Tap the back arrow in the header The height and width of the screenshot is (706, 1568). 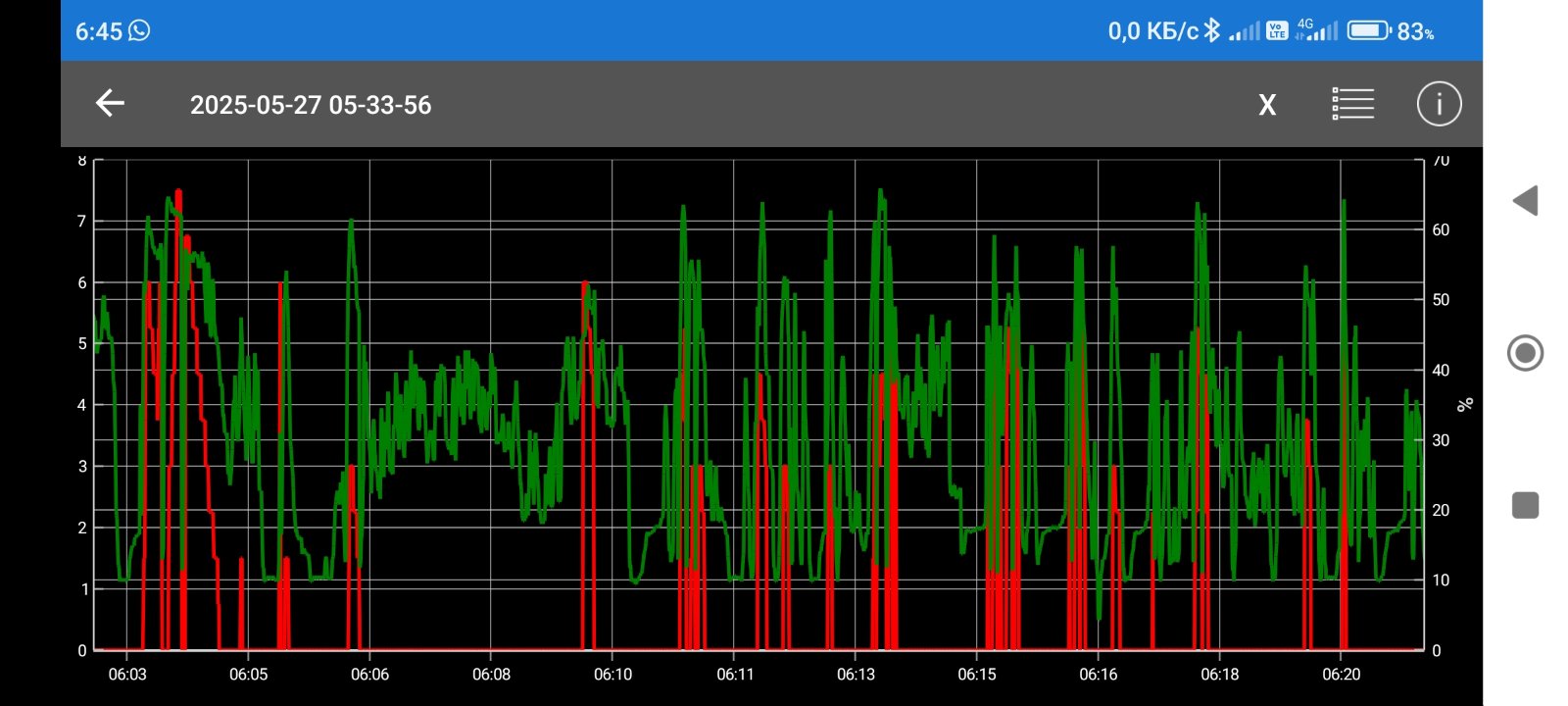coord(110,103)
